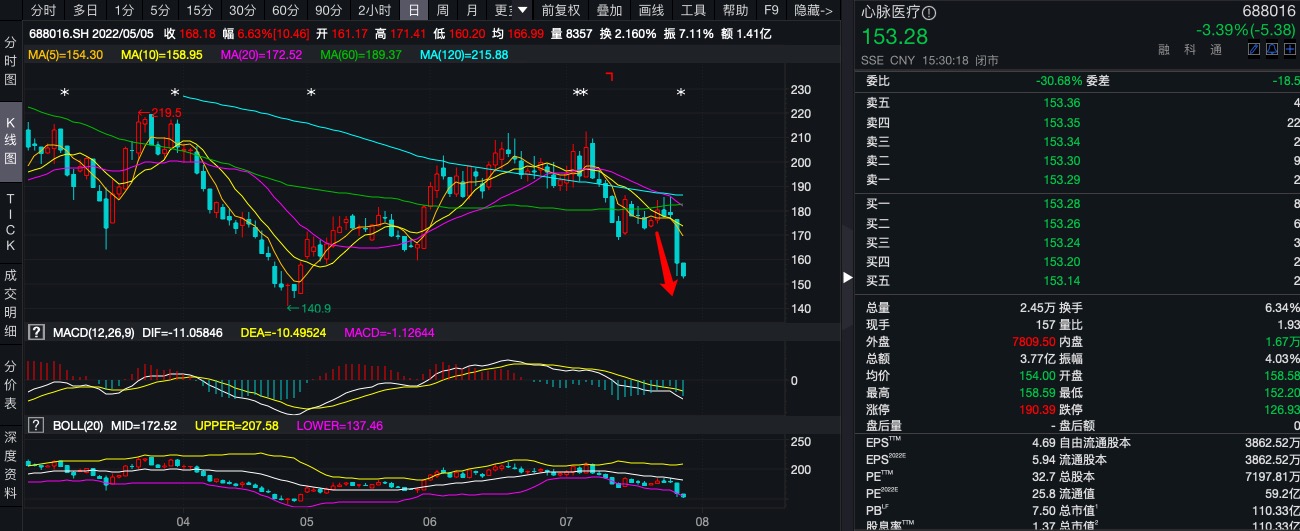1300x531 pixels.
Task: Click the price alert bell icon
Action: click(1272, 50)
